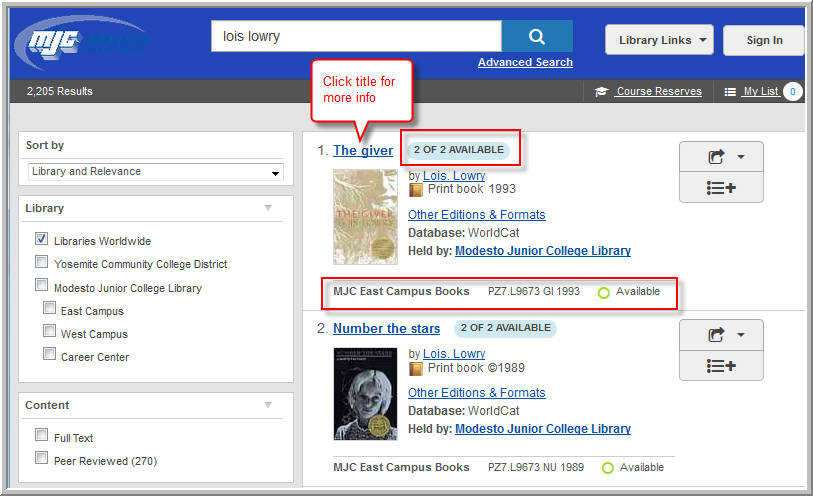The height and width of the screenshot is (496, 813).
Task: Click The giver cover thumbnail
Action: coord(366,217)
